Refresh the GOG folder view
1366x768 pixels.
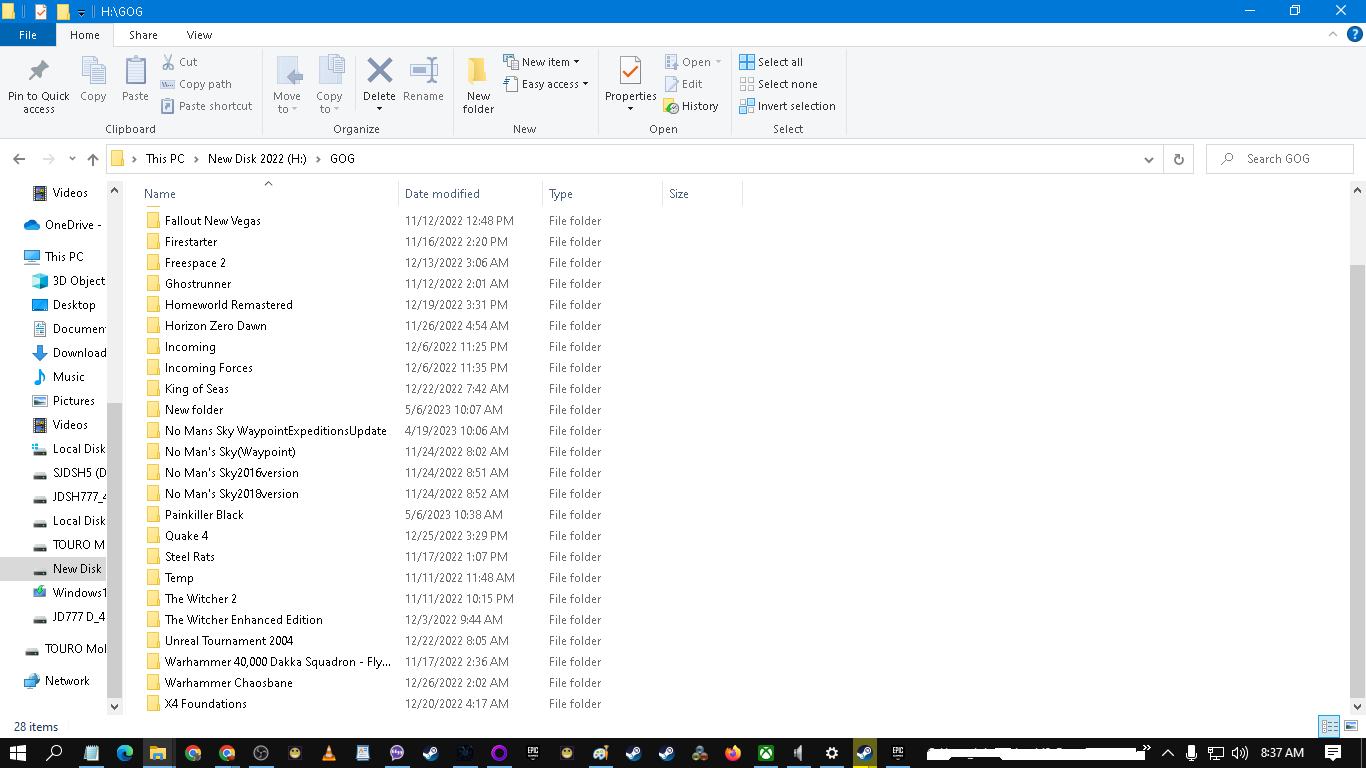tap(1178, 159)
